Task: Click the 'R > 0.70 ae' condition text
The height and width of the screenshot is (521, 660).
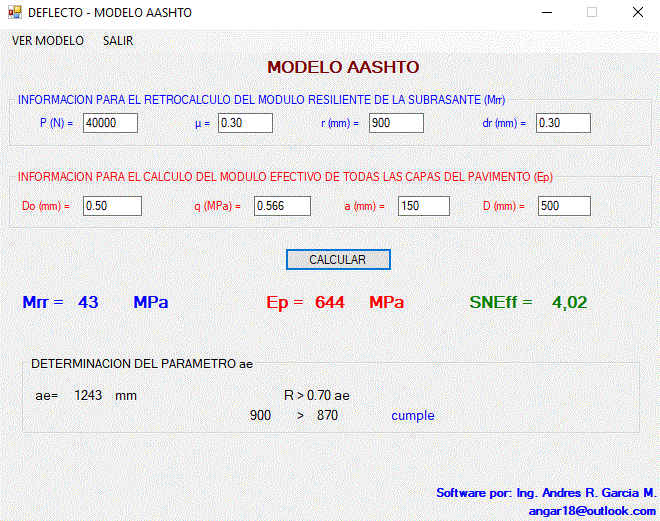Action: click(x=317, y=396)
